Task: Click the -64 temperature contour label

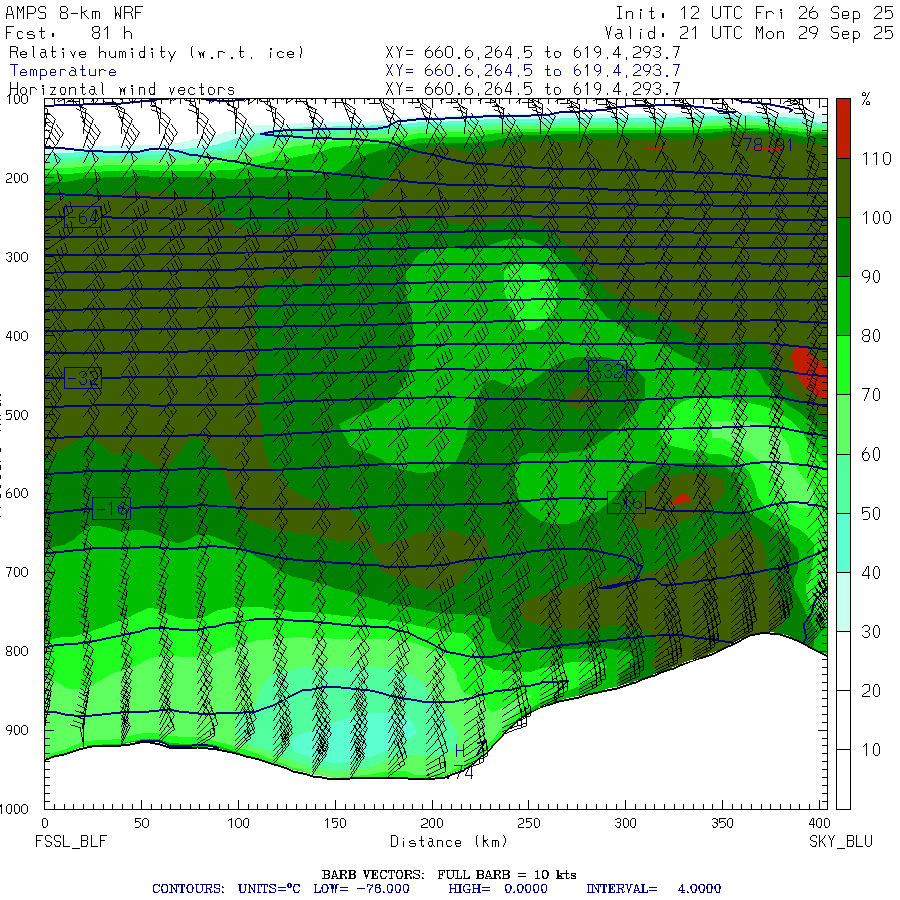Action: (x=84, y=218)
